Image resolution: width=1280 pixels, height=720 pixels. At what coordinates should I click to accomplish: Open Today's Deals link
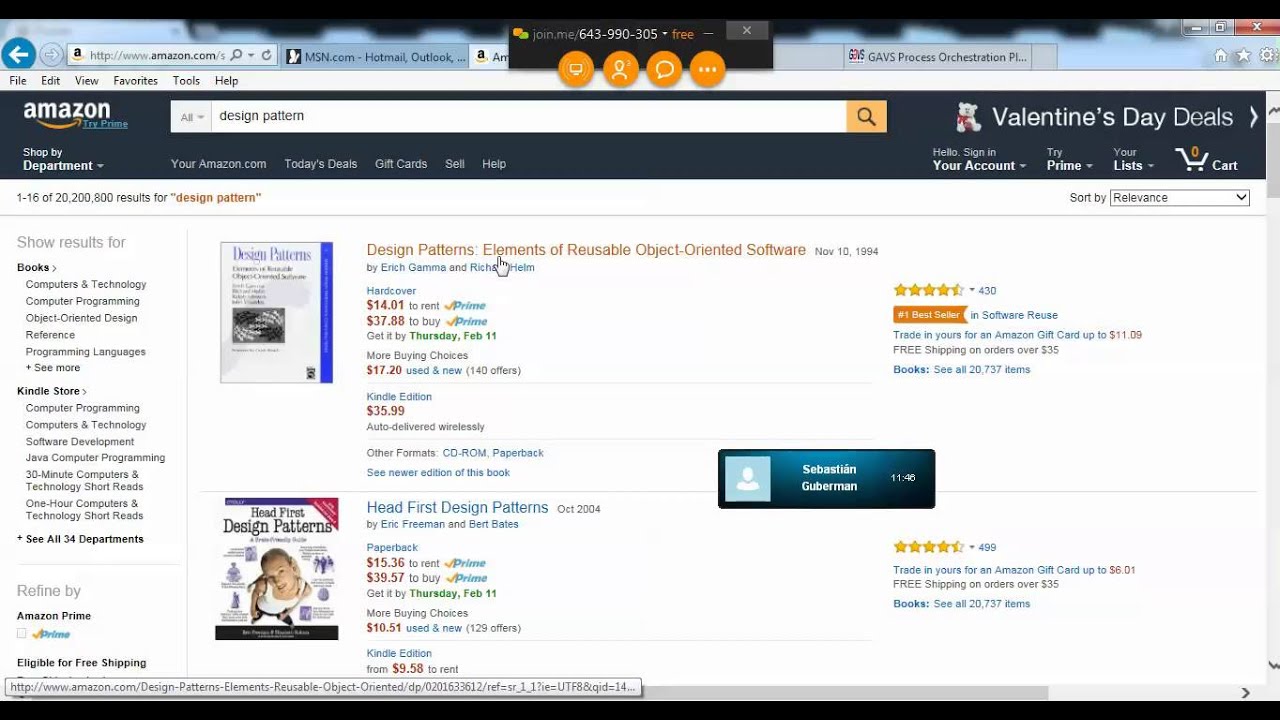tap(320, 164)
